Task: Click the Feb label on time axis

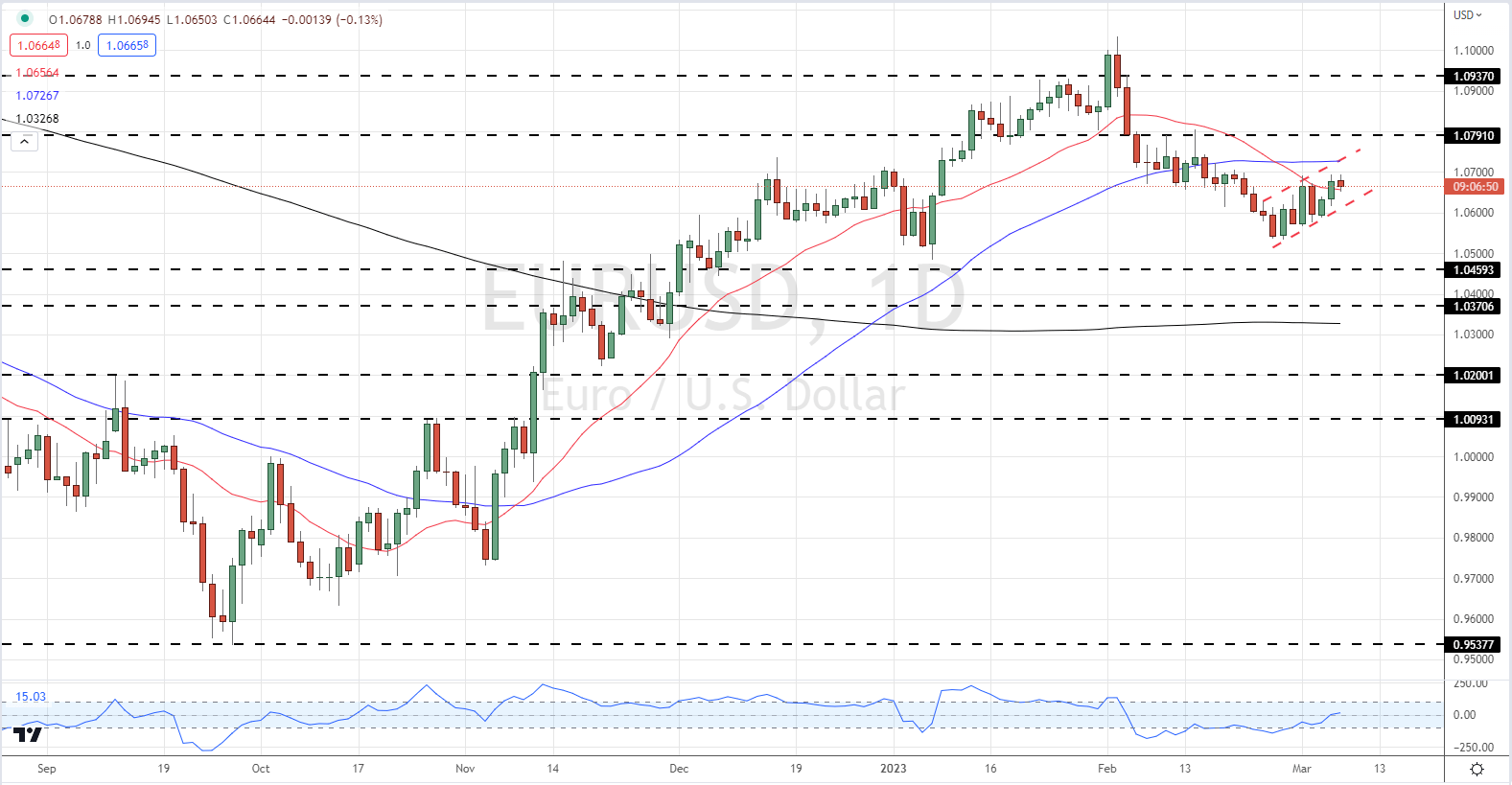Action: tap(1107, 769)
